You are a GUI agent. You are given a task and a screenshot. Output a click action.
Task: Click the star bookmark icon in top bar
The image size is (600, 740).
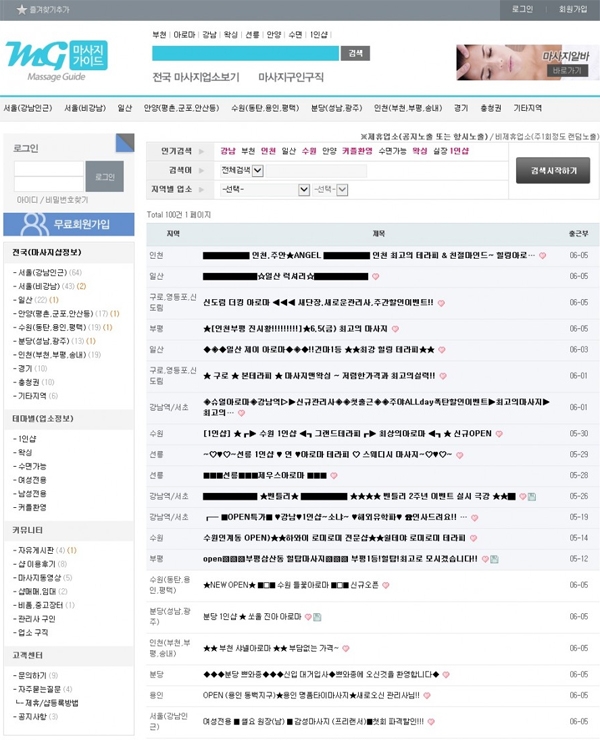(x=22, y=9)
